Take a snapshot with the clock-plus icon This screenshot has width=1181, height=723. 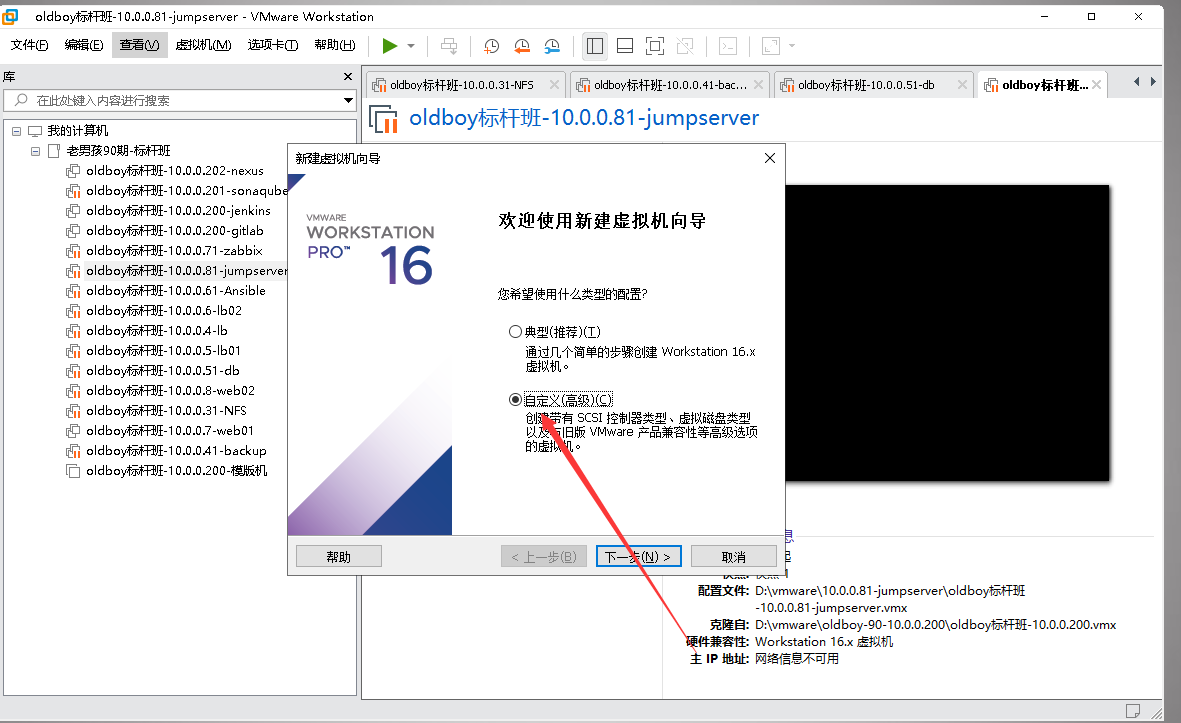tap(491, 46)
